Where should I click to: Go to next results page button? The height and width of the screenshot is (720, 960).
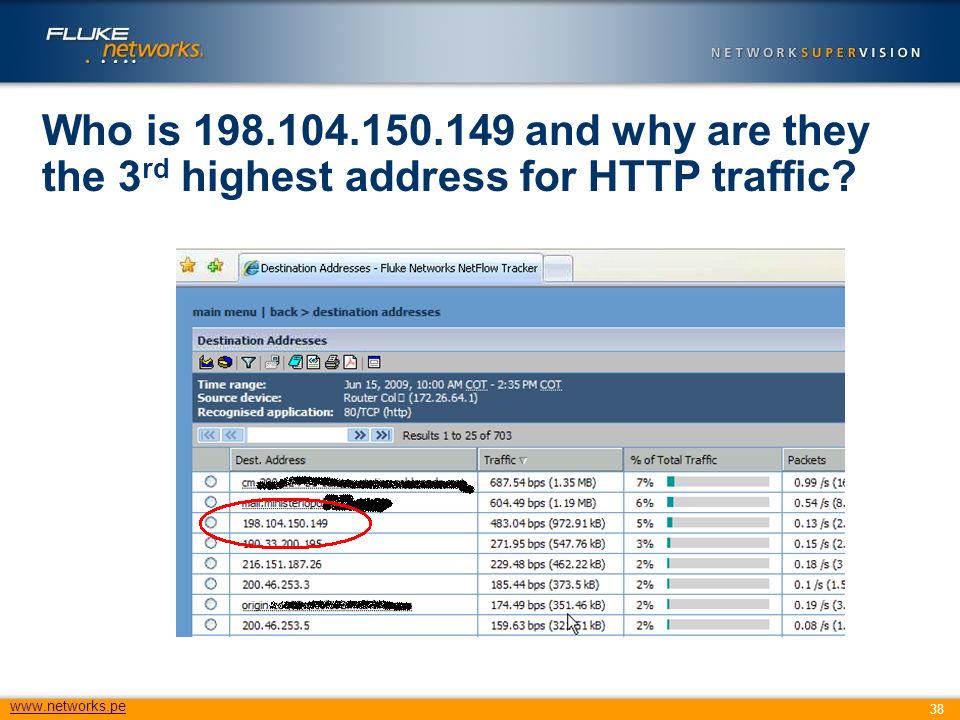click(359, 435)
